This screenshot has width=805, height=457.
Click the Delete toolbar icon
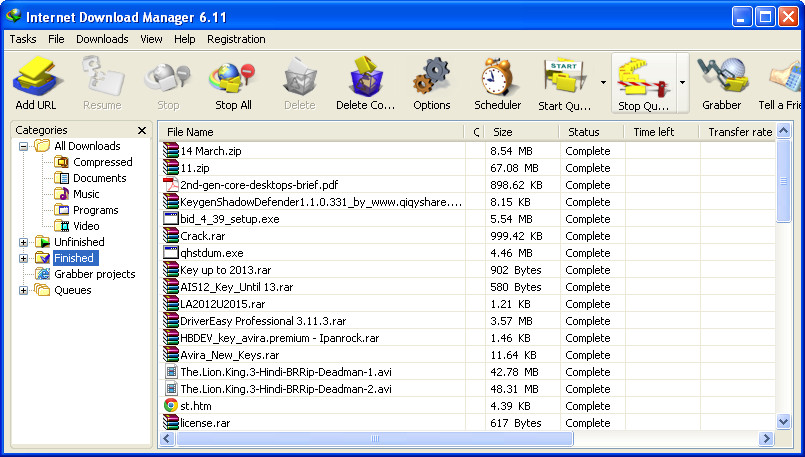pyautogui.click(x=300, y=77)
